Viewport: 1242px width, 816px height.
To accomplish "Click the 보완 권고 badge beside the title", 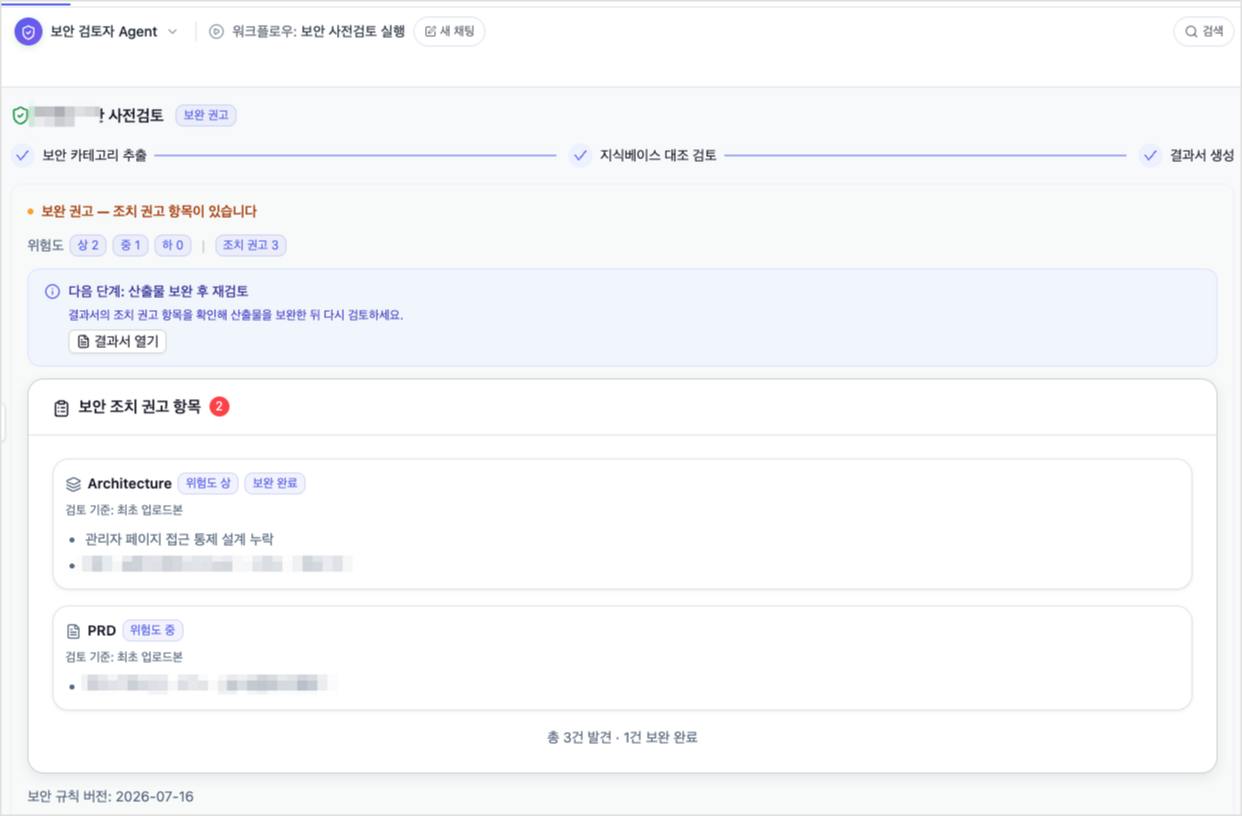I will tap(206, 115).
